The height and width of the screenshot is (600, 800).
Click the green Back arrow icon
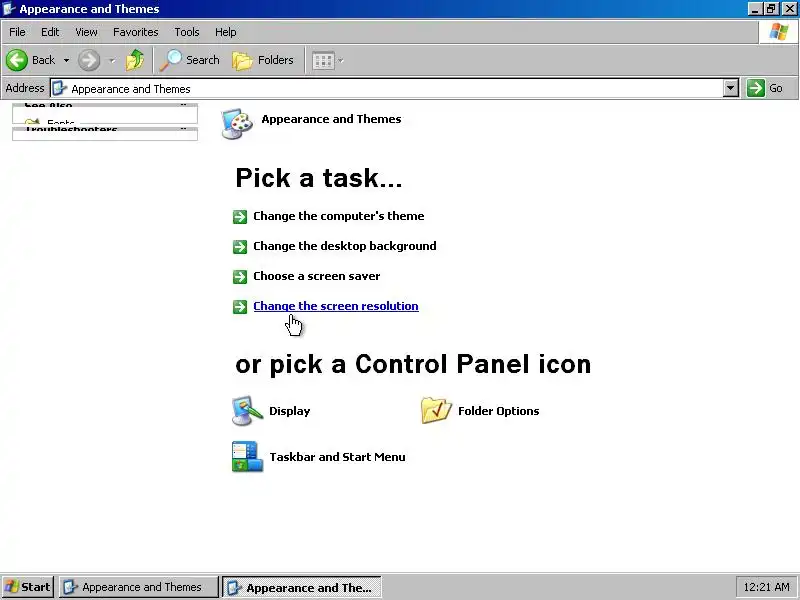pyautogui.click(x=17, y=60)
